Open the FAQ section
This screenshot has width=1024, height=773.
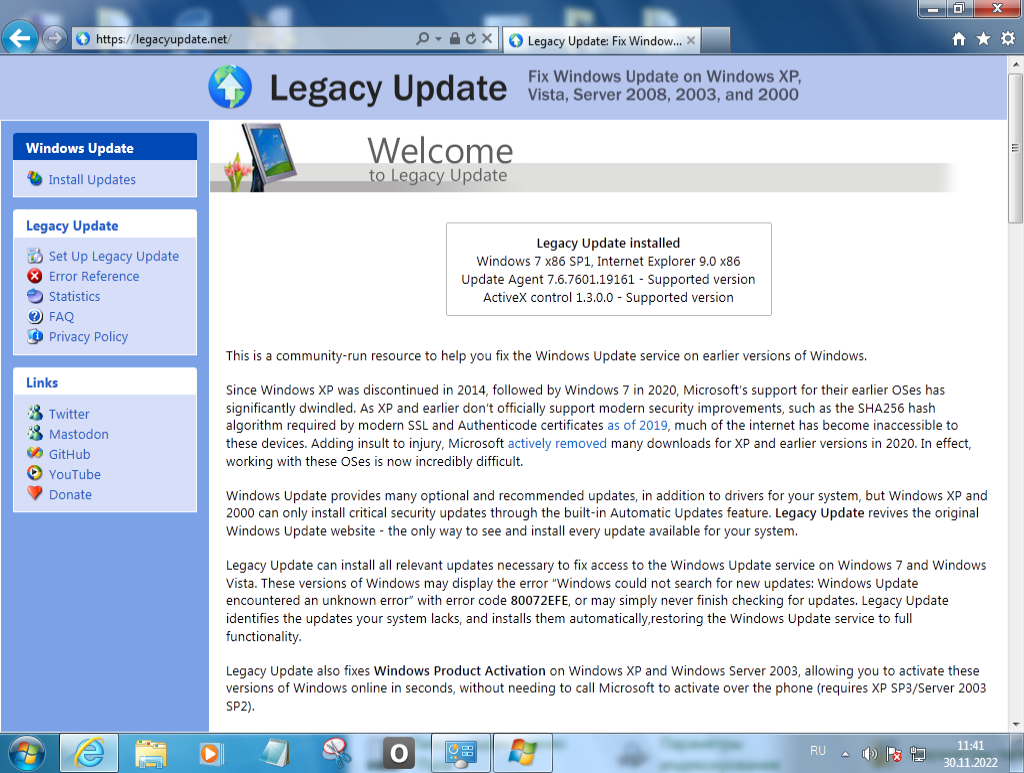click(63, 316)
